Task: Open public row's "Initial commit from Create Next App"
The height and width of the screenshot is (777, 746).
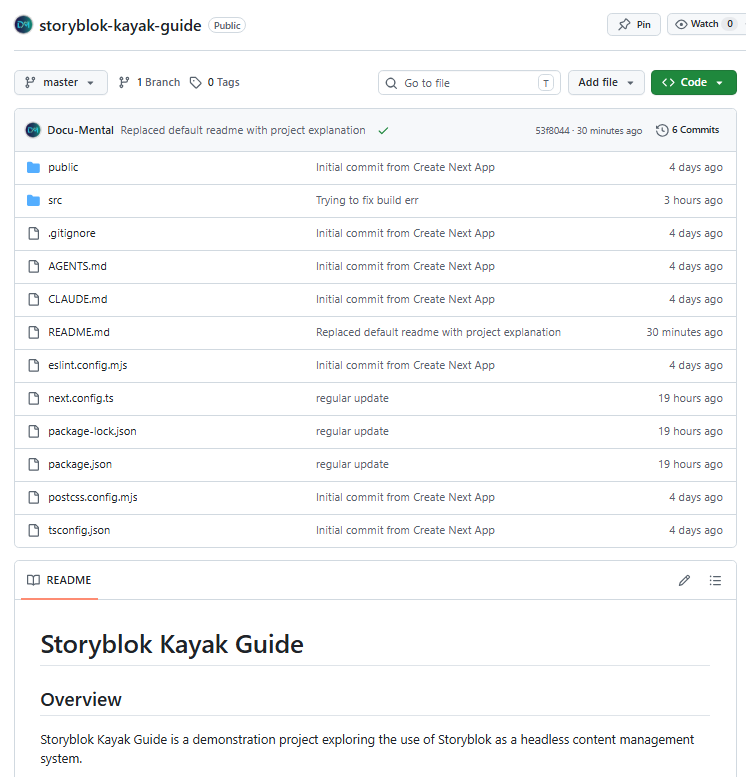Action: pyautogui.click(x=405, y=167)
